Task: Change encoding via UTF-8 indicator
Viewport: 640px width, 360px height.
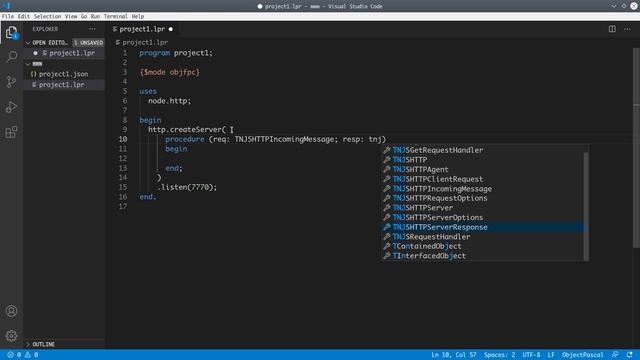Action: coord(531,355)
